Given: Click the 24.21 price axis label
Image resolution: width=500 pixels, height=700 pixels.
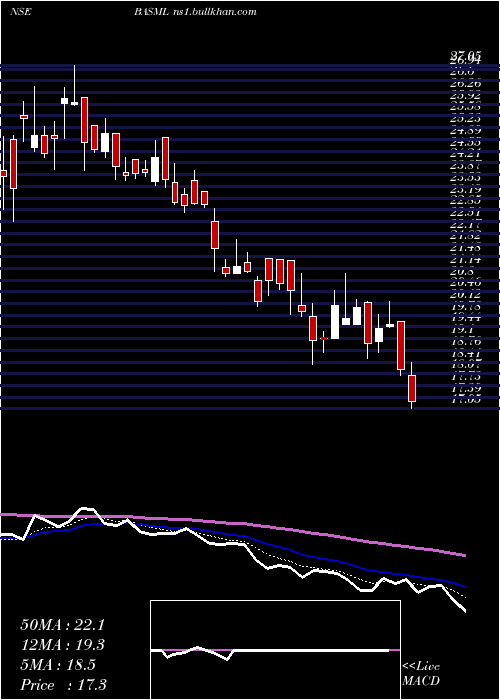Looking at the screenshot, I should [x=466, y=154].
